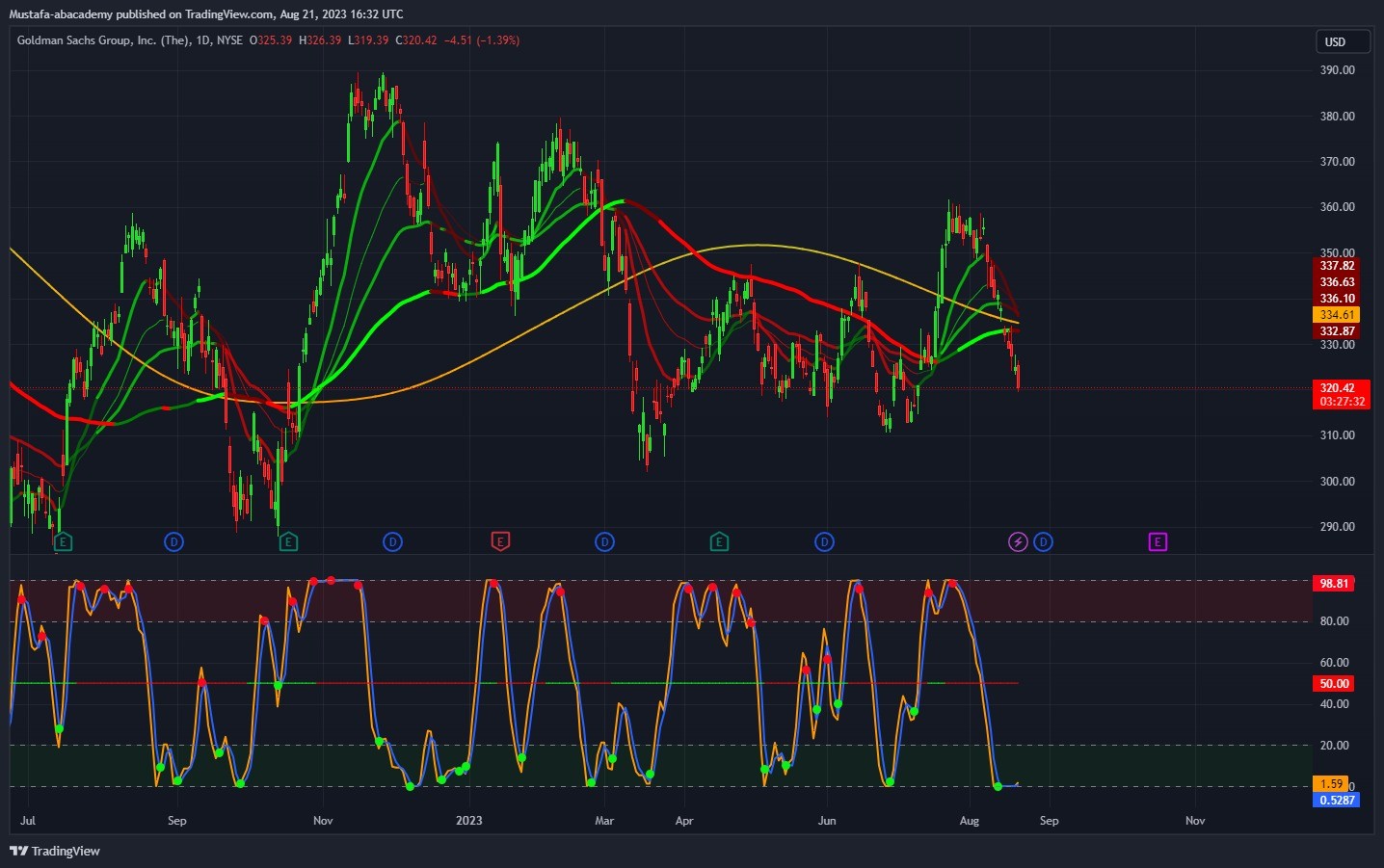The image size is (1384, 868).
Task: Click the Jun time axis label
Action: [827, 821]
